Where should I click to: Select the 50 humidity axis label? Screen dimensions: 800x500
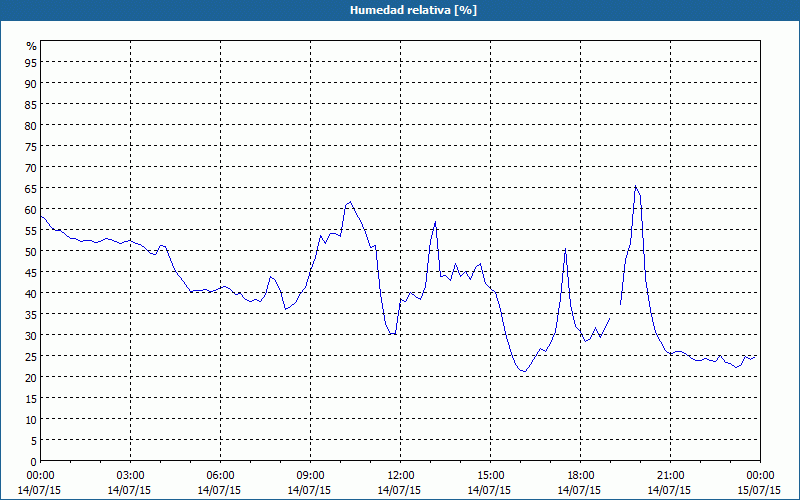tap(31, 251)
